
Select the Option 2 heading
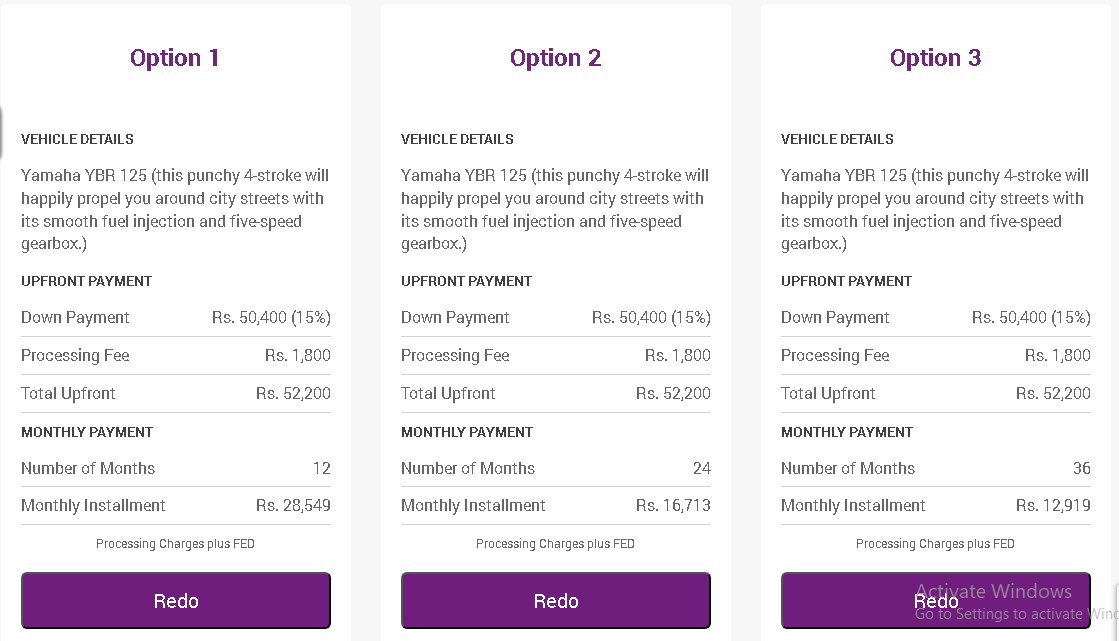[x=555, y=58]
